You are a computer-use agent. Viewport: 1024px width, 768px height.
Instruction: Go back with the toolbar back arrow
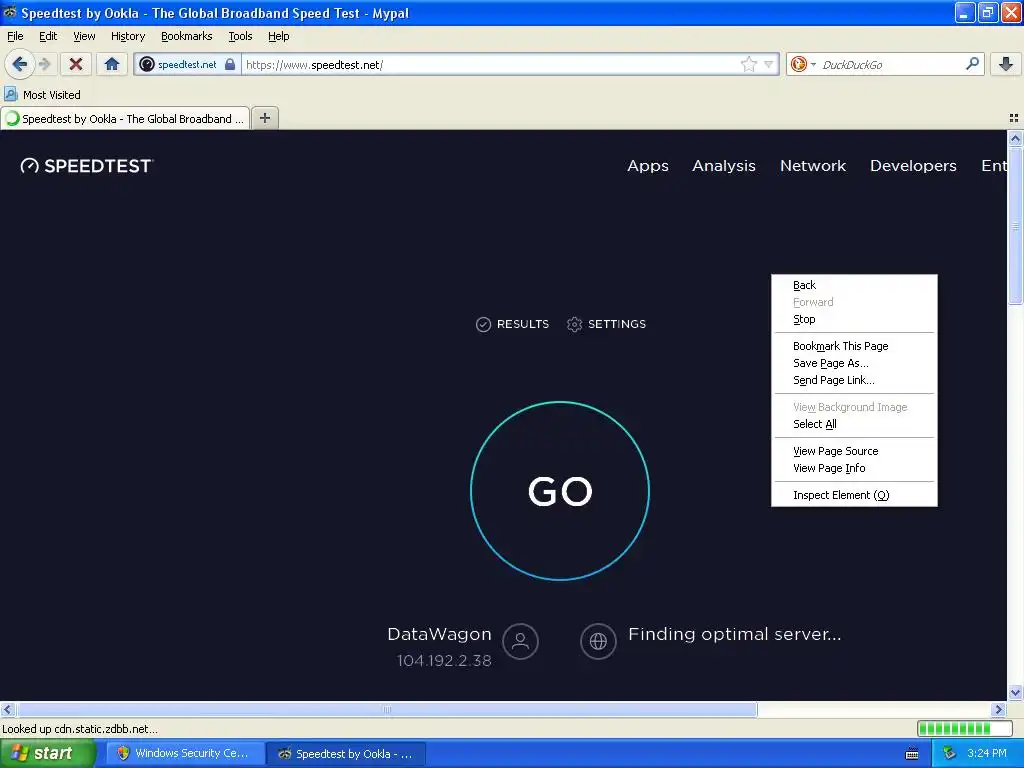click(x=20, y=64)
